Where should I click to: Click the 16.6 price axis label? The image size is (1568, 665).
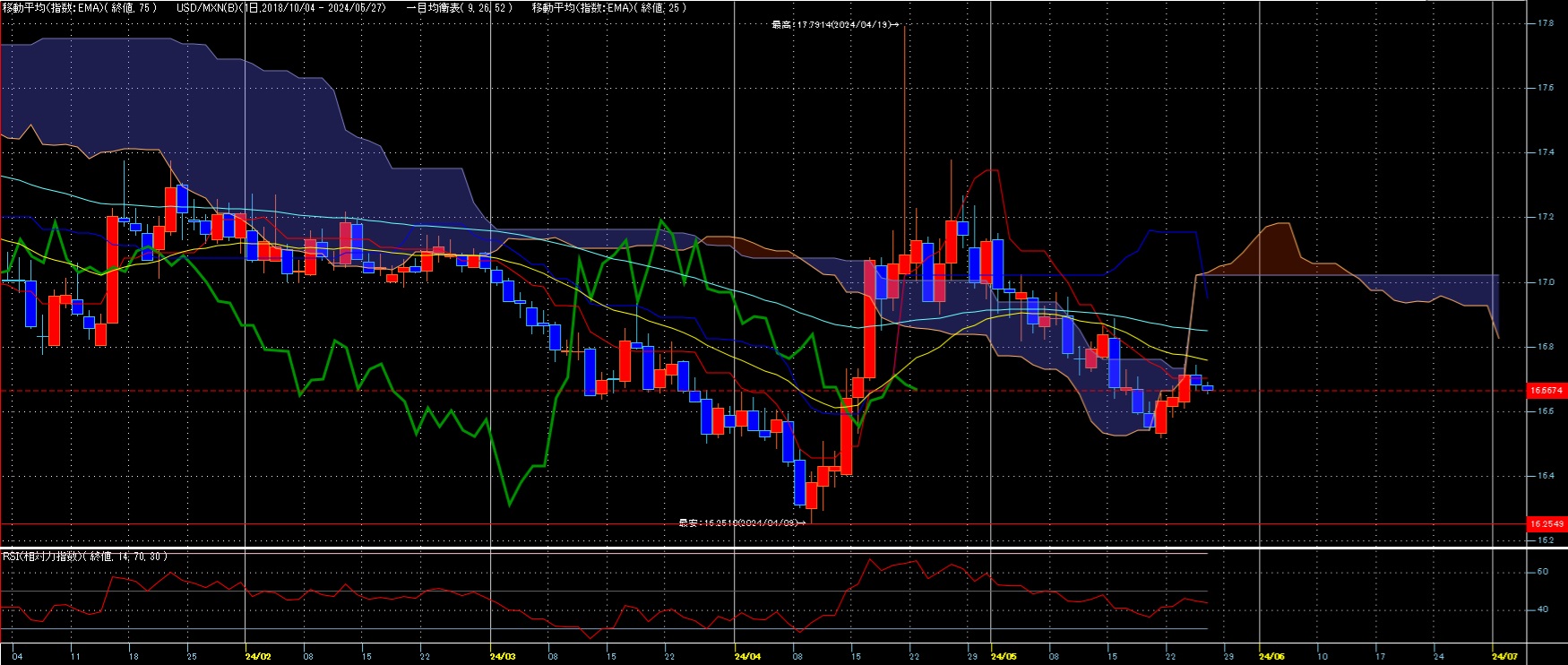1546,411
